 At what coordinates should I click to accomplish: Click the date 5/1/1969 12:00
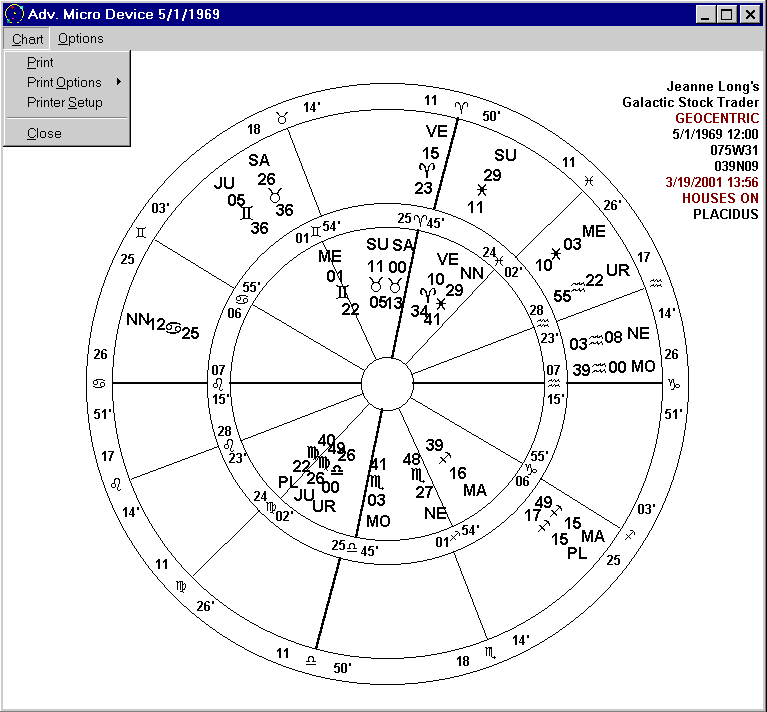coord(715,134)
